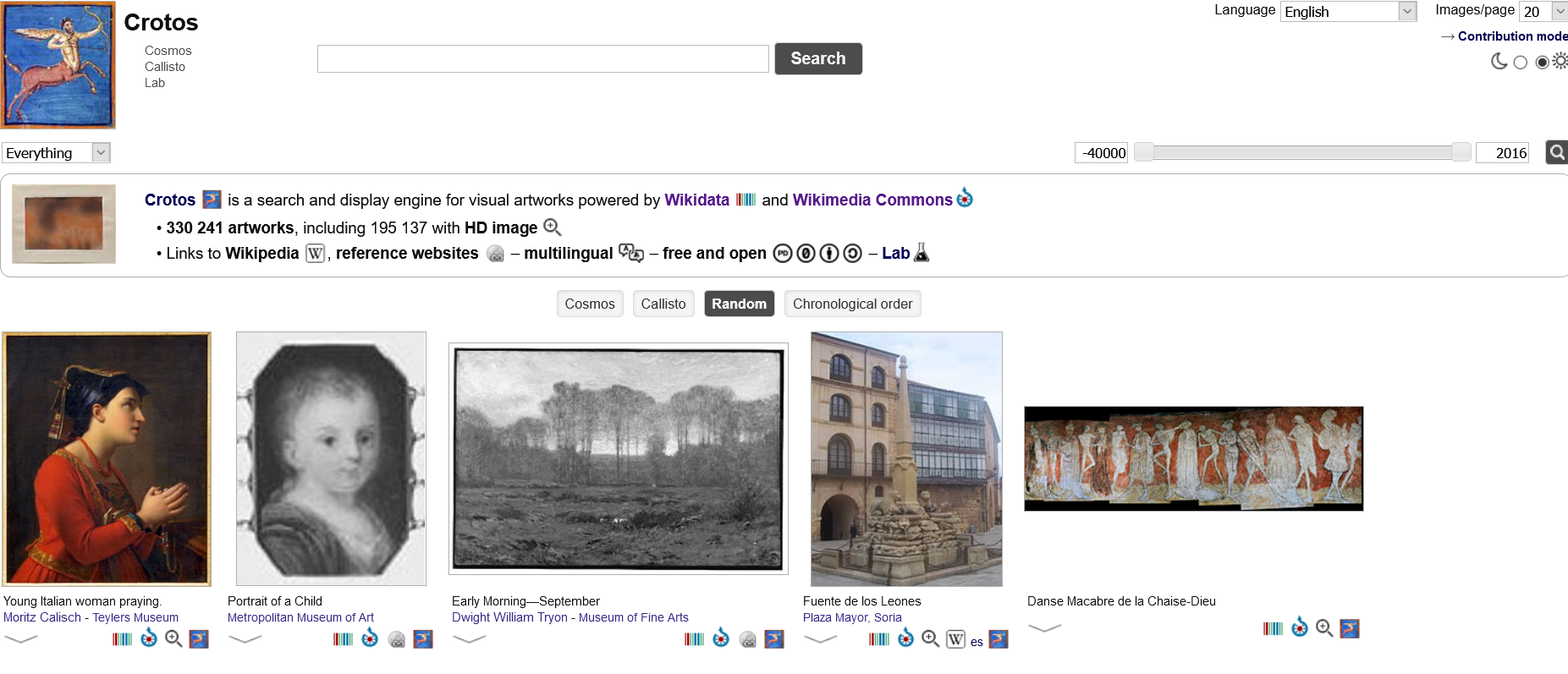View HD image of Young Italian woman praying
Image resolution: width=1568 pixels, height=674 pixels.
(173, 638)
